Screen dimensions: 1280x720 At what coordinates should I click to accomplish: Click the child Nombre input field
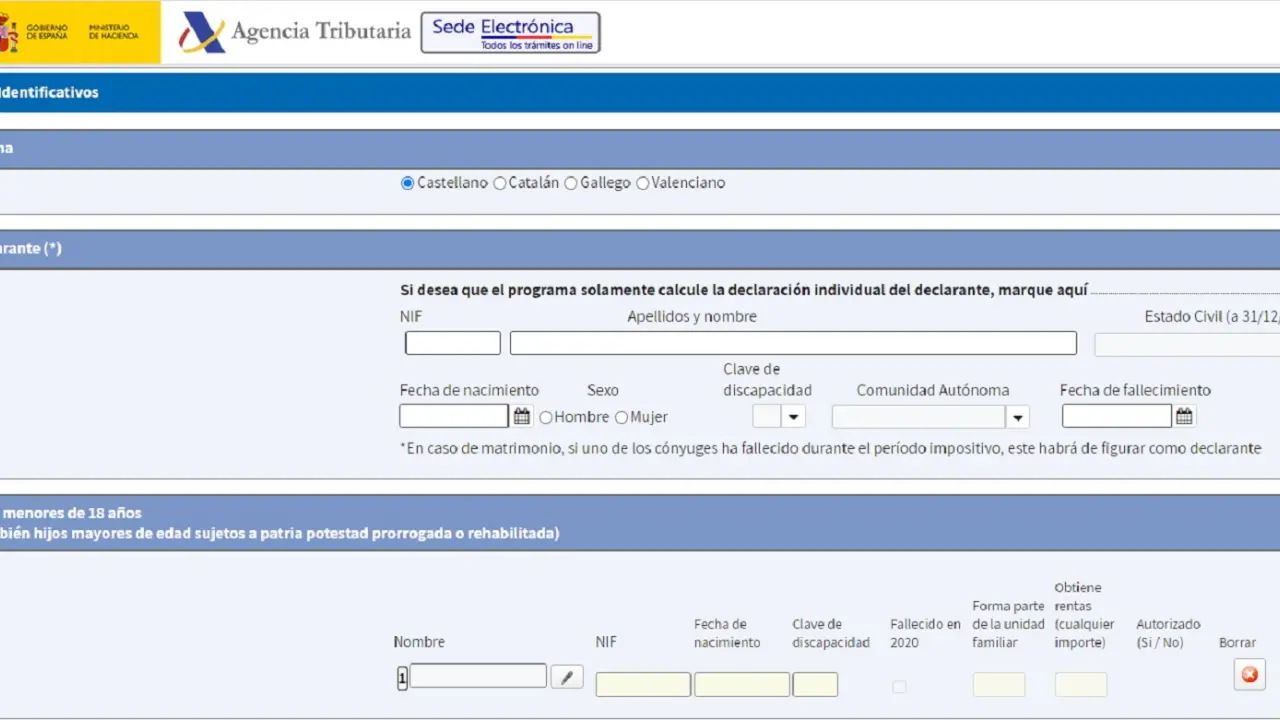coord(478,676)
